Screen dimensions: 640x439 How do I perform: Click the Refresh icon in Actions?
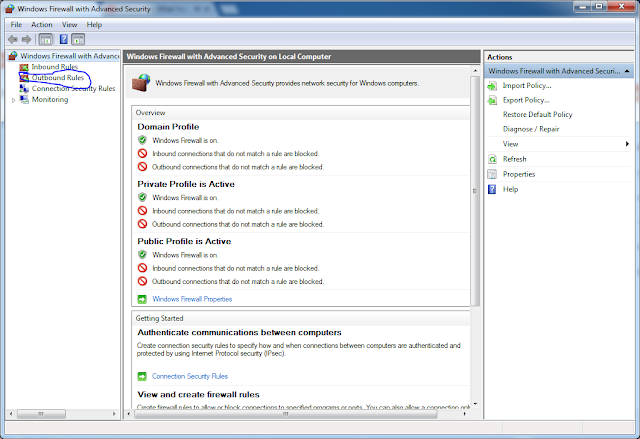pos(492,159)
